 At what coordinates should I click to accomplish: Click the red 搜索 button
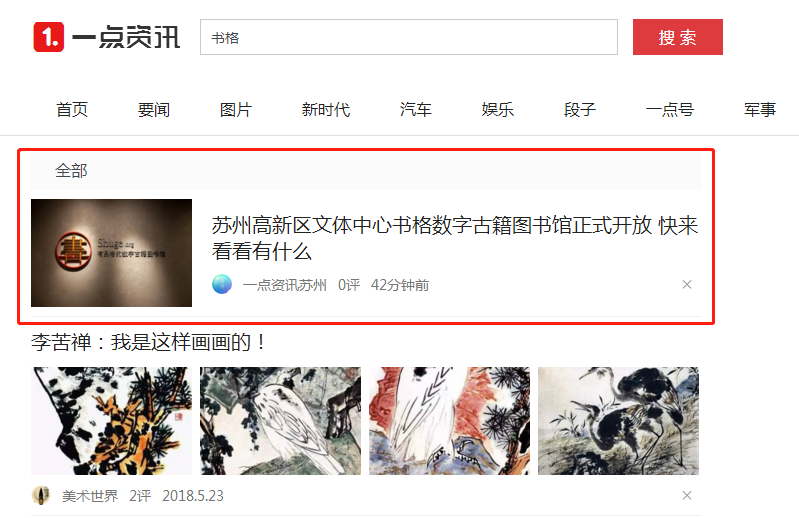[678, 37]
